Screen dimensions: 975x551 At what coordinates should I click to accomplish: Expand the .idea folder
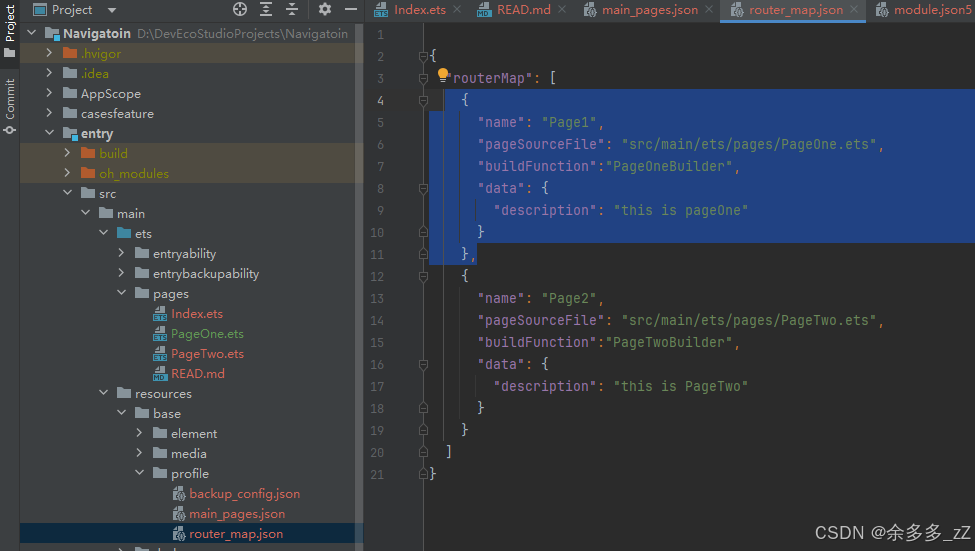point(49,73)
